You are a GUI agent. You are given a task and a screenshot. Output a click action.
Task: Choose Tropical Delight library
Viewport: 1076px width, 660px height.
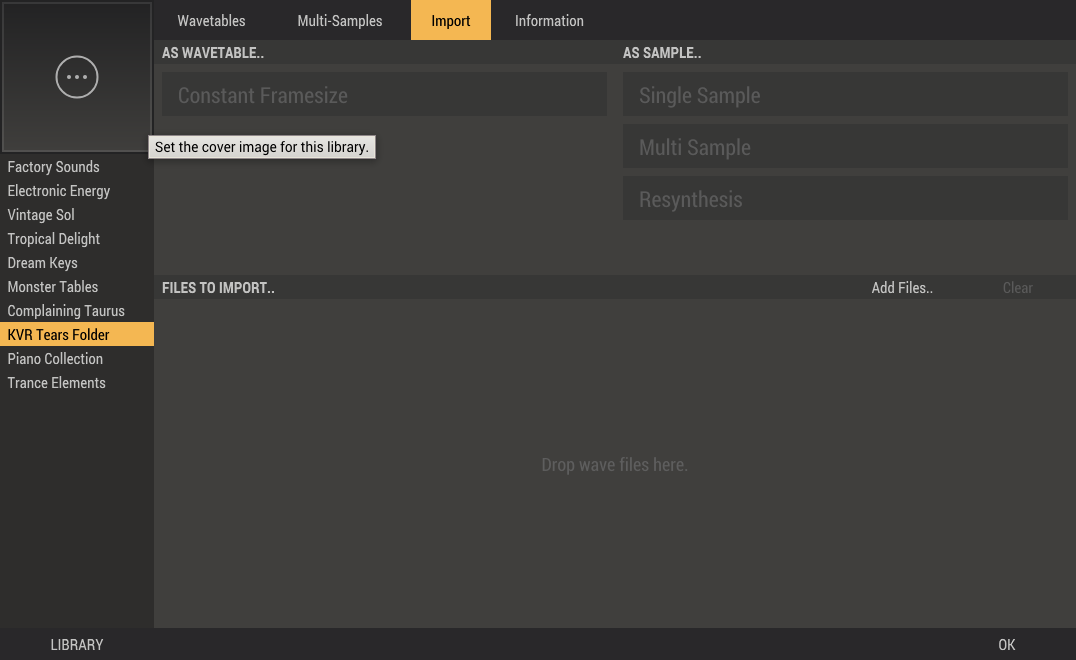coord(54,239)
